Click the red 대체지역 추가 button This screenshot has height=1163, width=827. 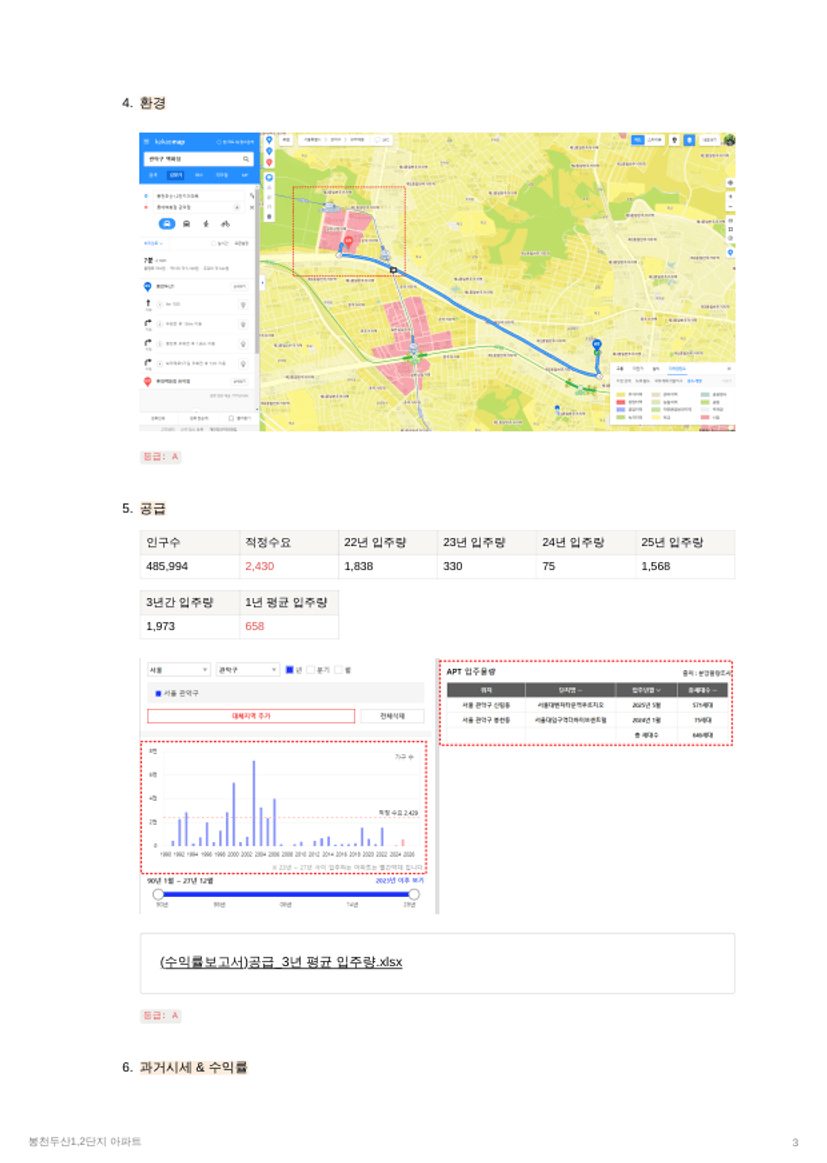[251, 716]
